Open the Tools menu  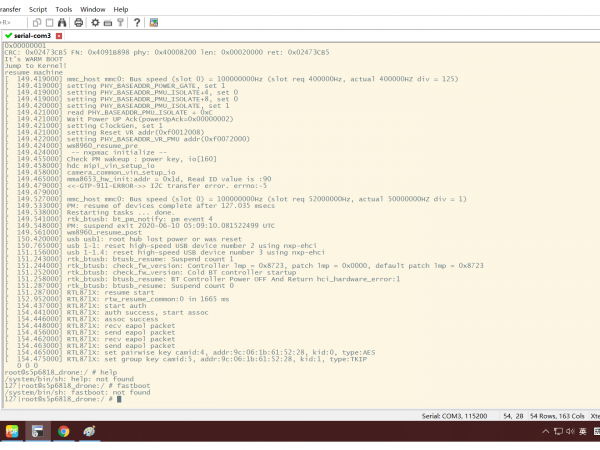coord(64,9)
